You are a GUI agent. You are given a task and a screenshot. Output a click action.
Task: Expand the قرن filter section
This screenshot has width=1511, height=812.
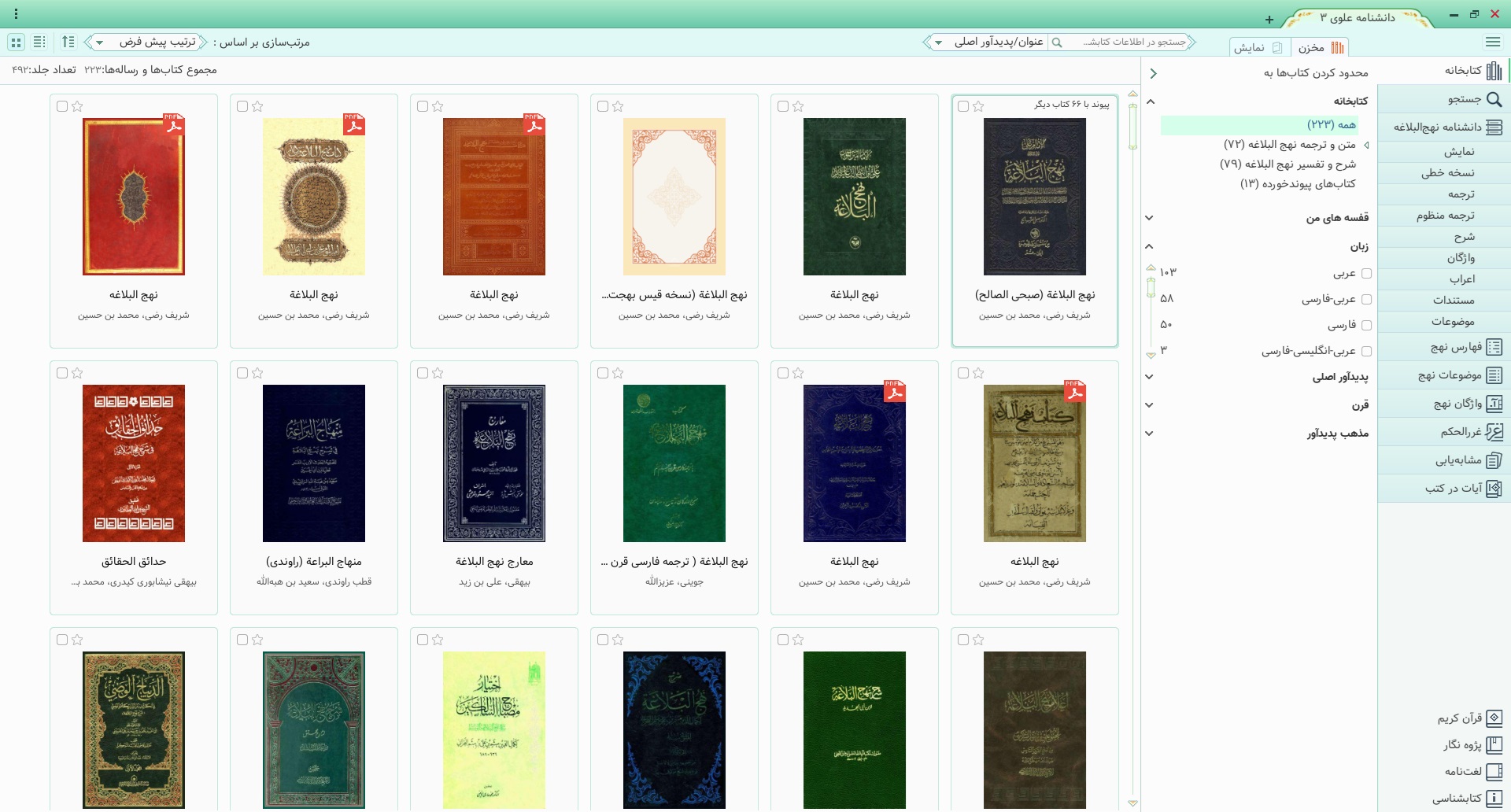1150,405
